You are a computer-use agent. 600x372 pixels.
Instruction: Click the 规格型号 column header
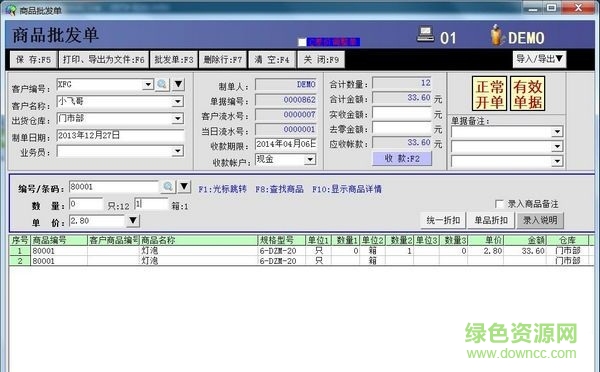point(282,240)
